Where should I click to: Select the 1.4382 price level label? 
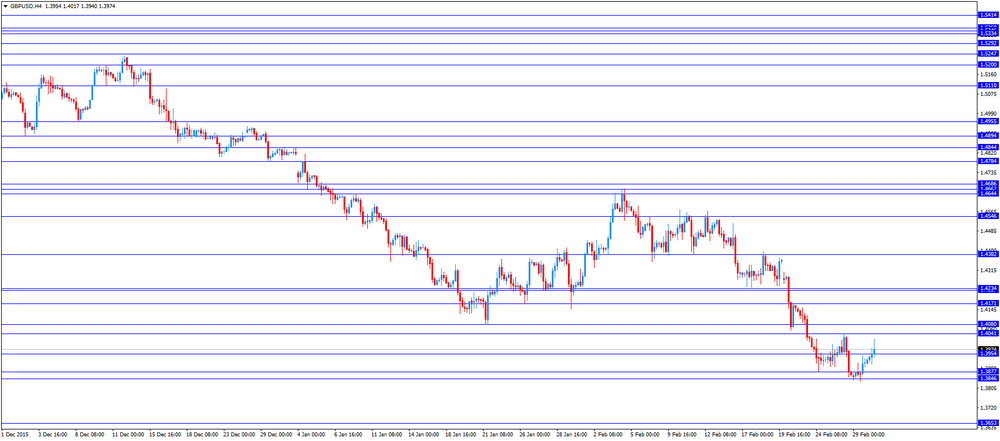tap(987, 255)
